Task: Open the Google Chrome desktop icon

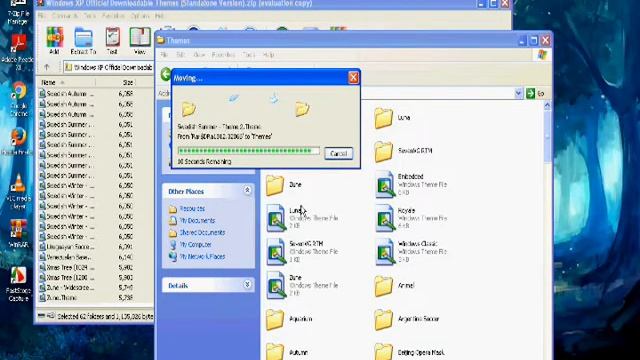Action: click(18, 99)
